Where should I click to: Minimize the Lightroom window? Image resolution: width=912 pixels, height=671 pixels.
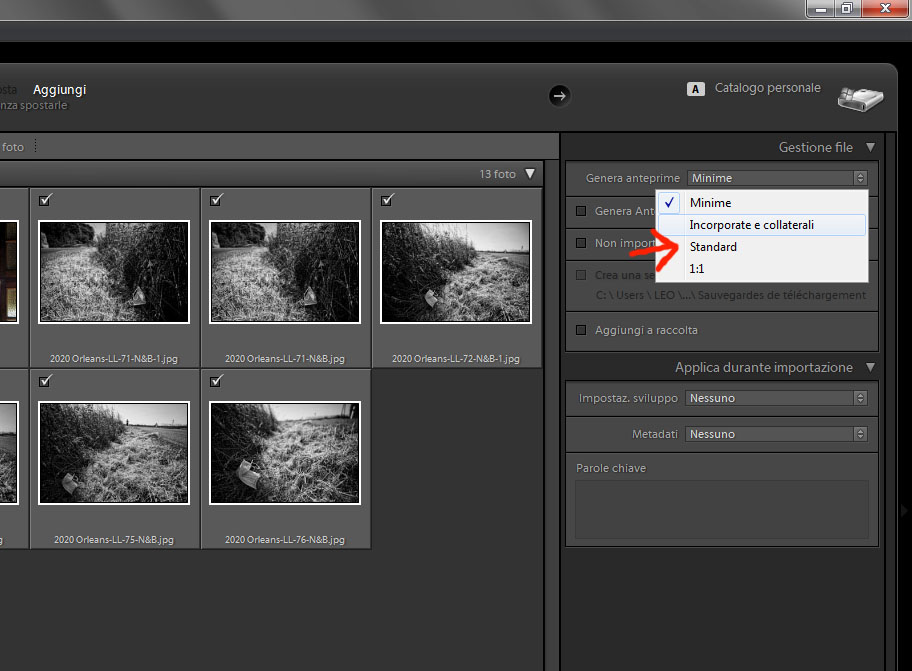coord(821,8)
